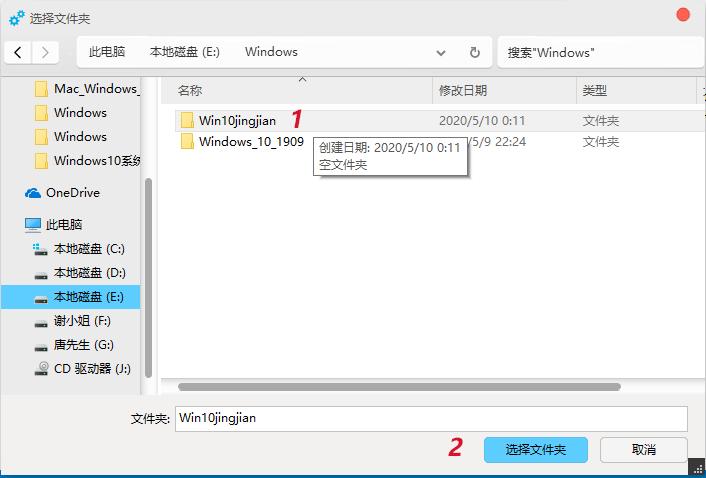The width and height of the screenshot is (706, 478).
Task: Click the OneDrive cloud icon
Action: tap(33, 193)
